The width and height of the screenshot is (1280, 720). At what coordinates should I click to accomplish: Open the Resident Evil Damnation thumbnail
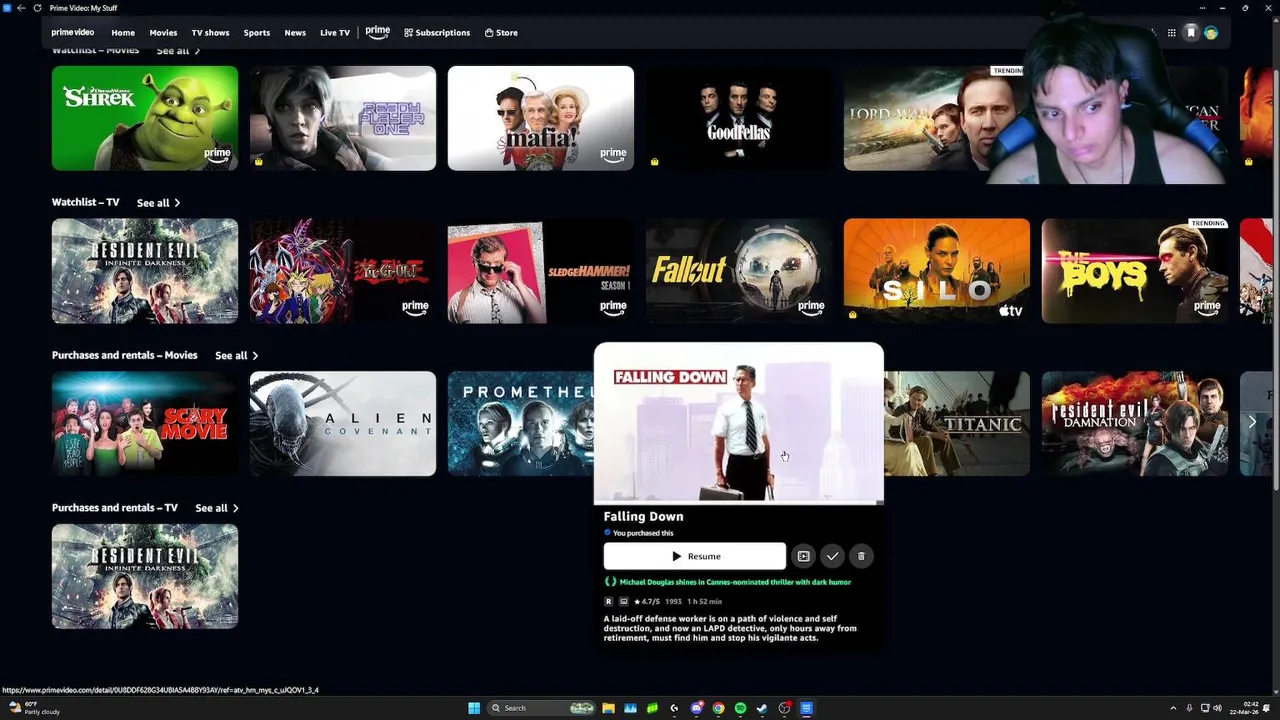[x=1135, y=424]
